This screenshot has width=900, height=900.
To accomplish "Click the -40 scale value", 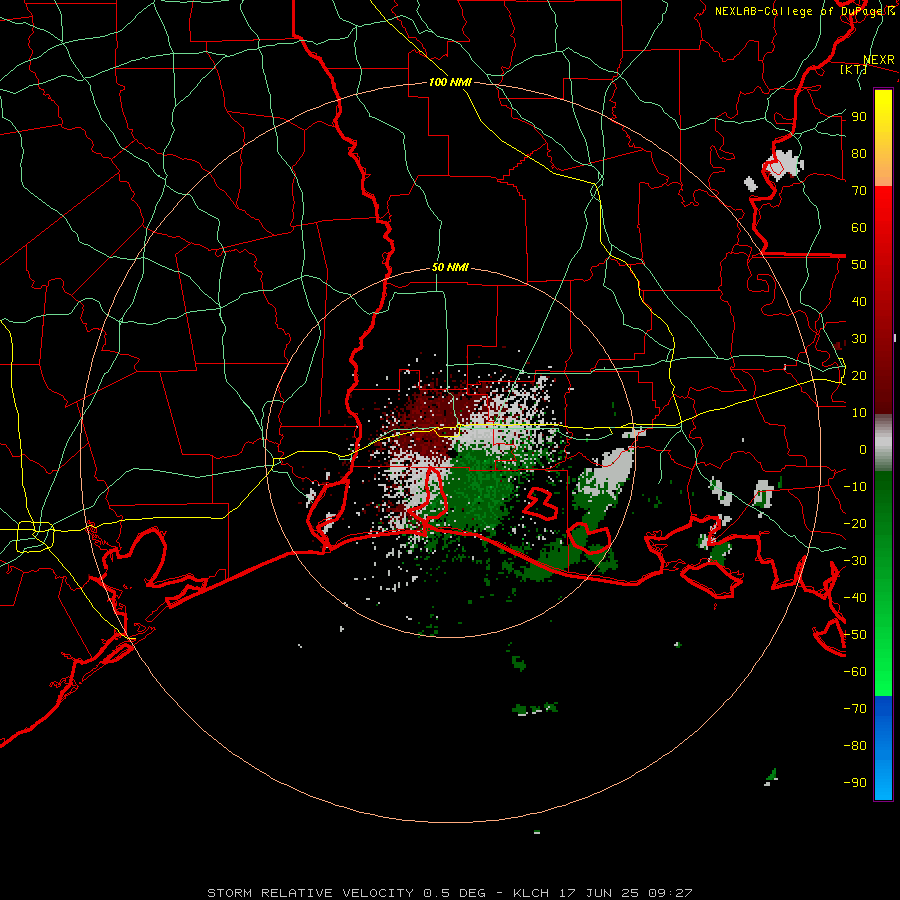I will click(855, 598).
